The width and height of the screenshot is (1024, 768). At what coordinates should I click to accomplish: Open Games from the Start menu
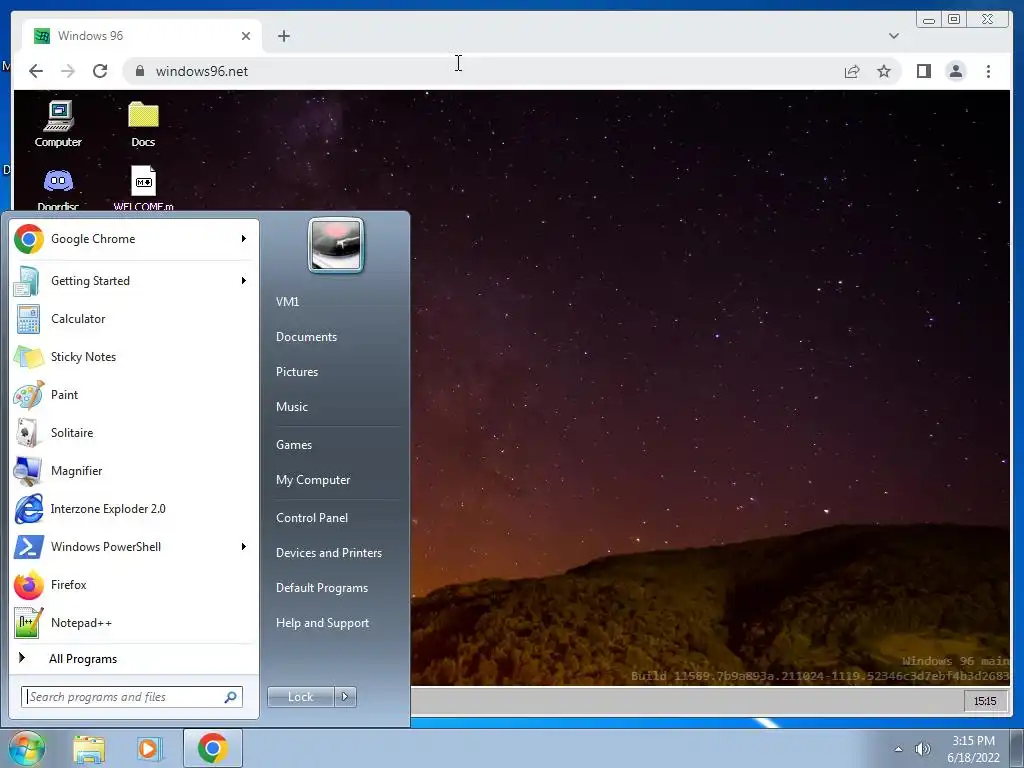click(x=294, y=445)
